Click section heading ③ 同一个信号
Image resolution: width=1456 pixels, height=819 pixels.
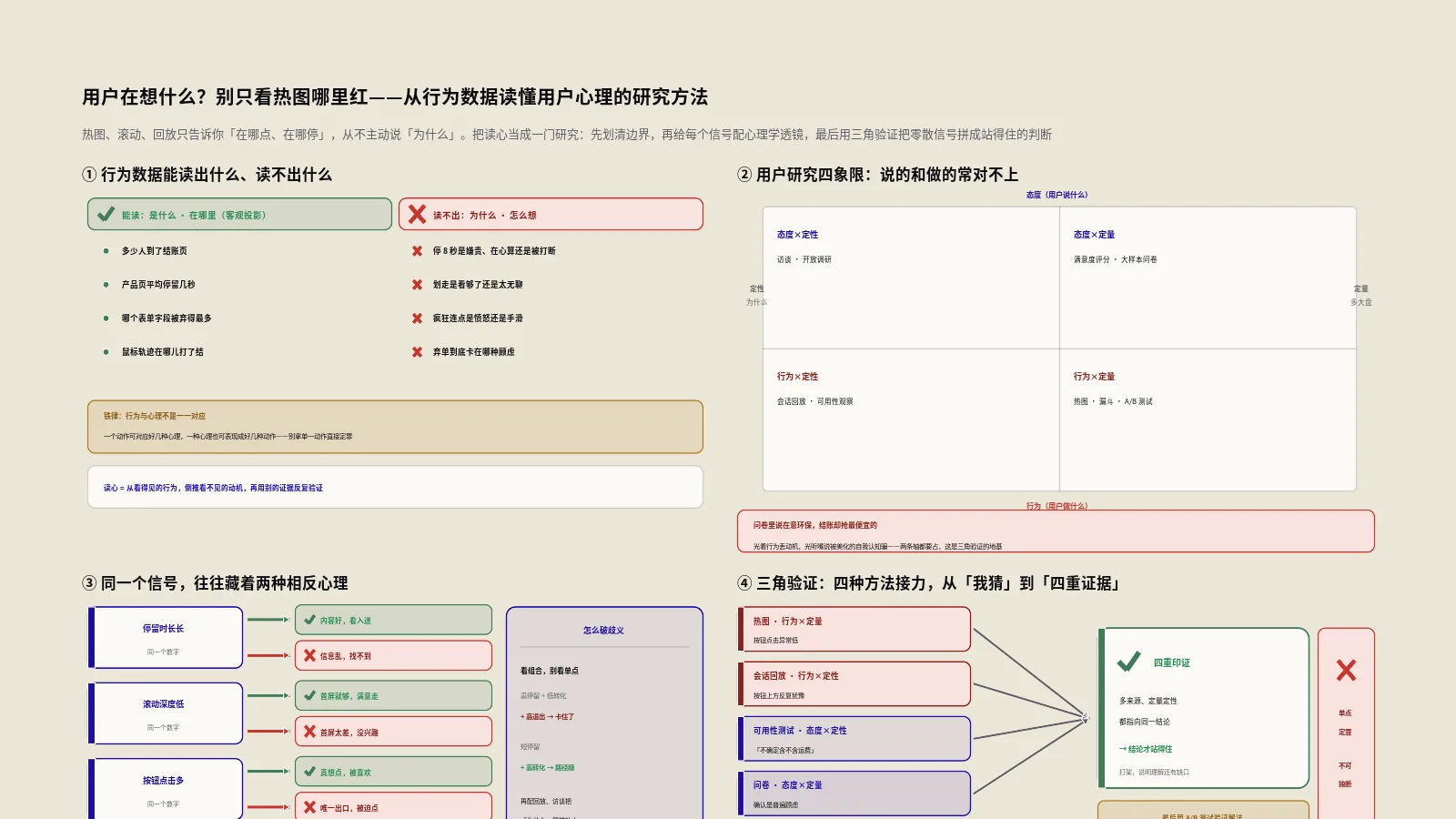click(x=216, y=583)
